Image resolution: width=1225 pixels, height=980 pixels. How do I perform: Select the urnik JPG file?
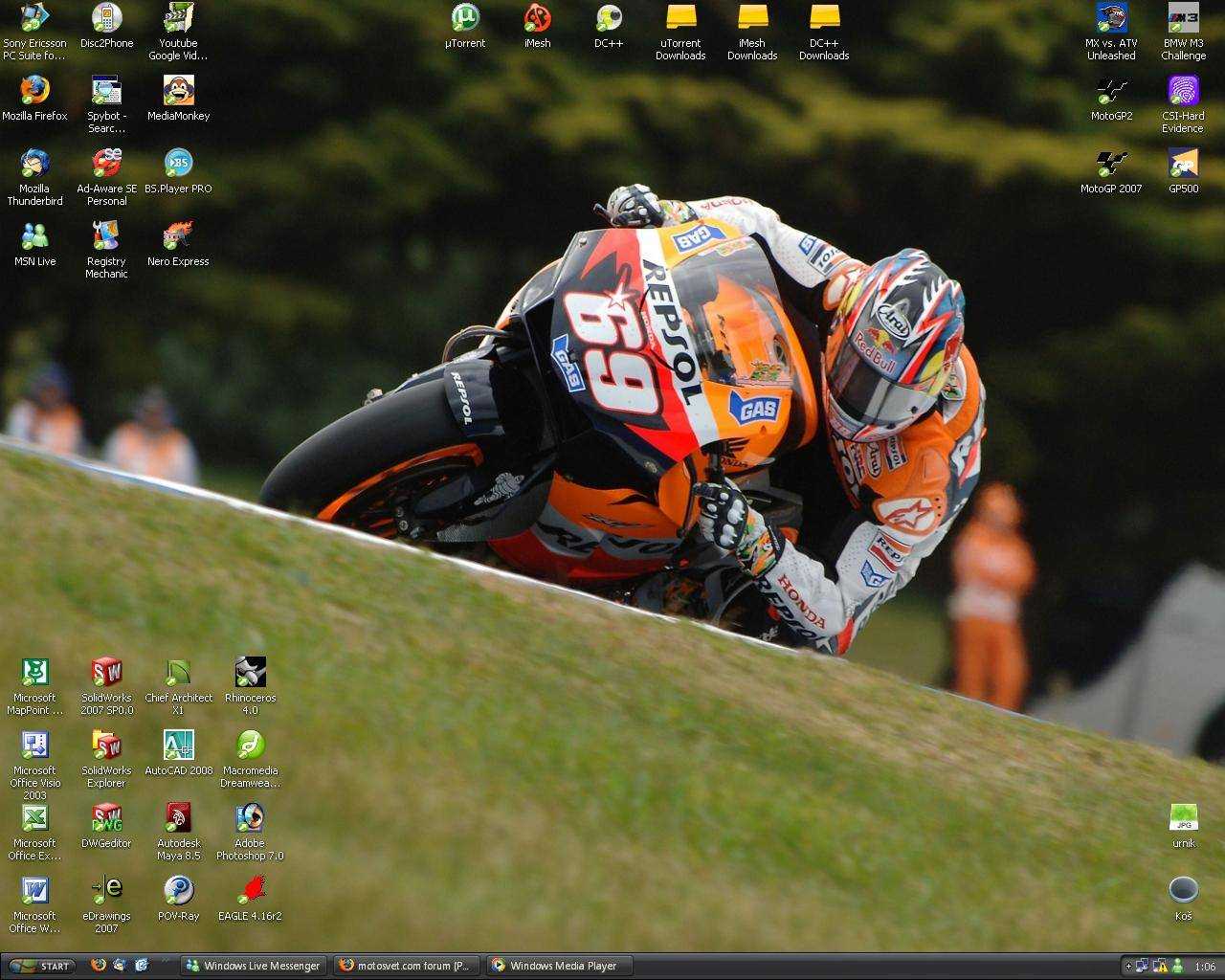(x=1183, y=826)
